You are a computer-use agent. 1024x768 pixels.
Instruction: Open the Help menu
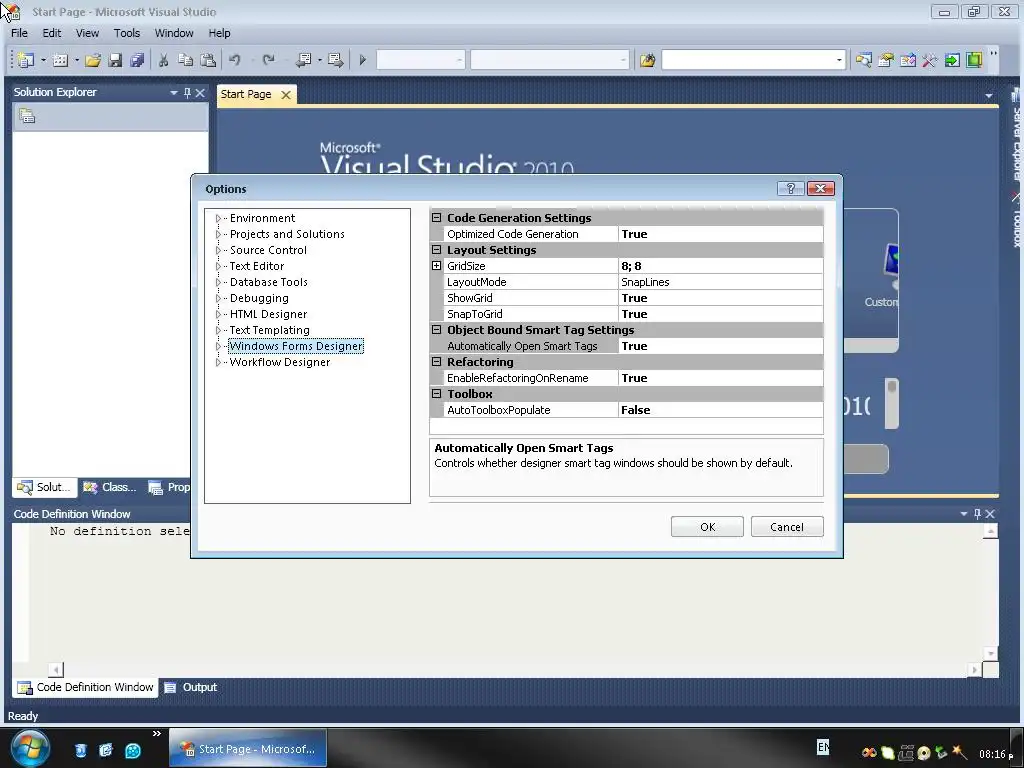219,33
